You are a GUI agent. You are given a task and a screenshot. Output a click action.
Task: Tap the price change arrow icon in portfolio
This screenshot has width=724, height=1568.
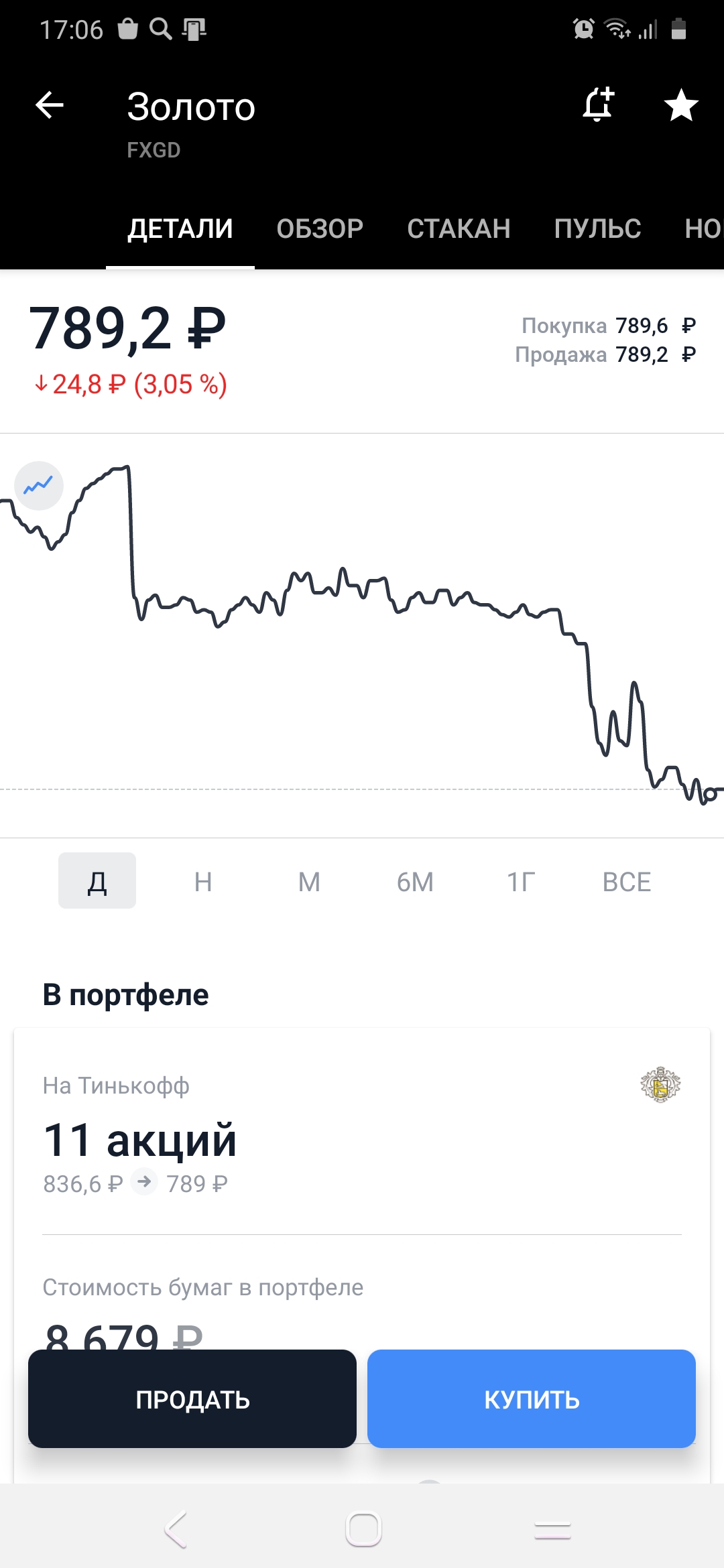pyautogui.click(x=144, y=1181)
